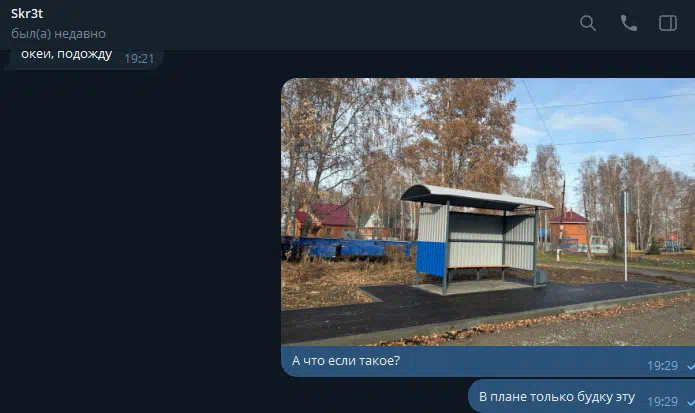Toggle the right side info panel
The height and width of the screenshot is (413, 695).
668,23
